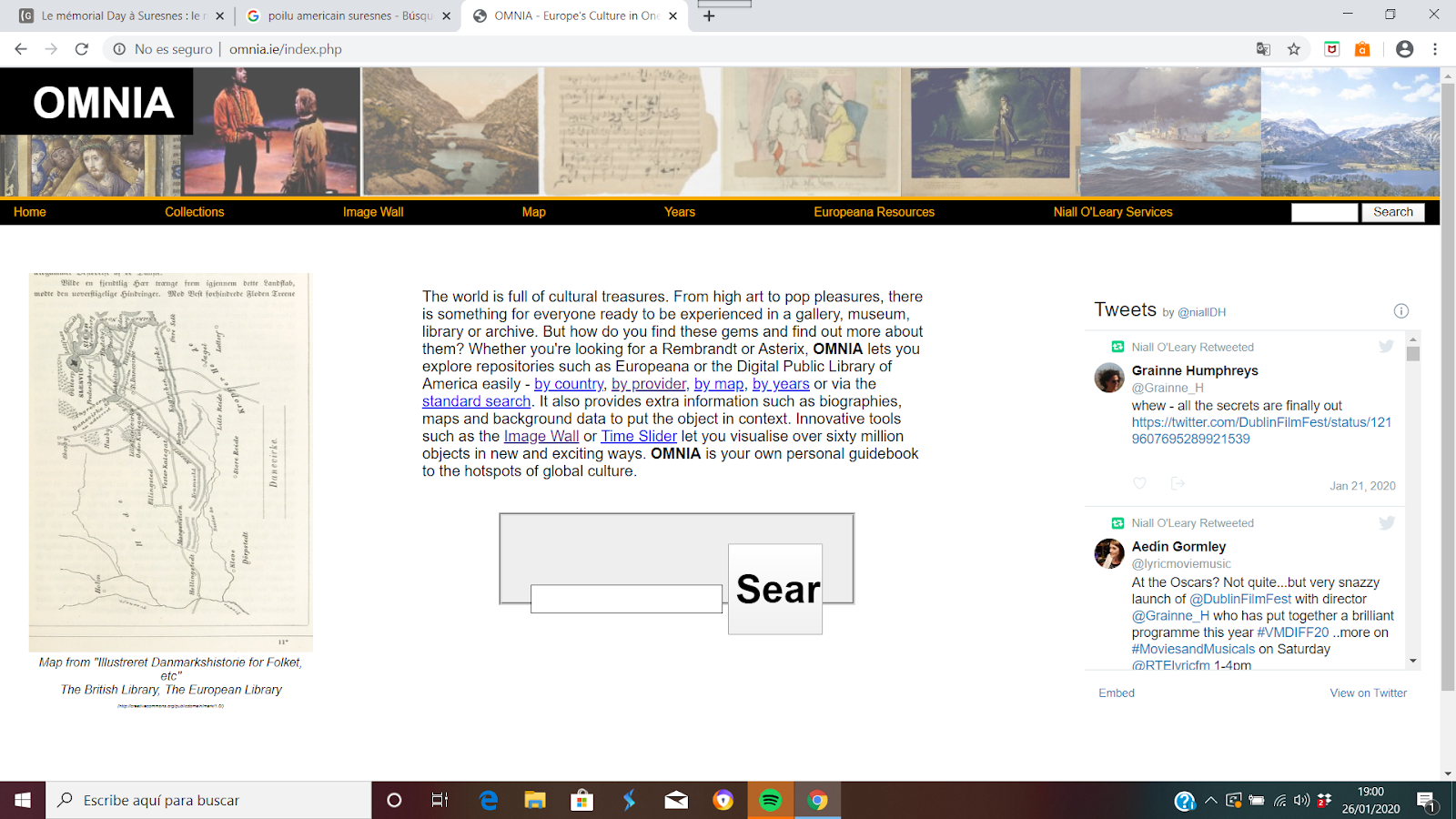Screen dimensions: 1456x819
Task: Follow the 'by years' link
Action: coord(781,384)
